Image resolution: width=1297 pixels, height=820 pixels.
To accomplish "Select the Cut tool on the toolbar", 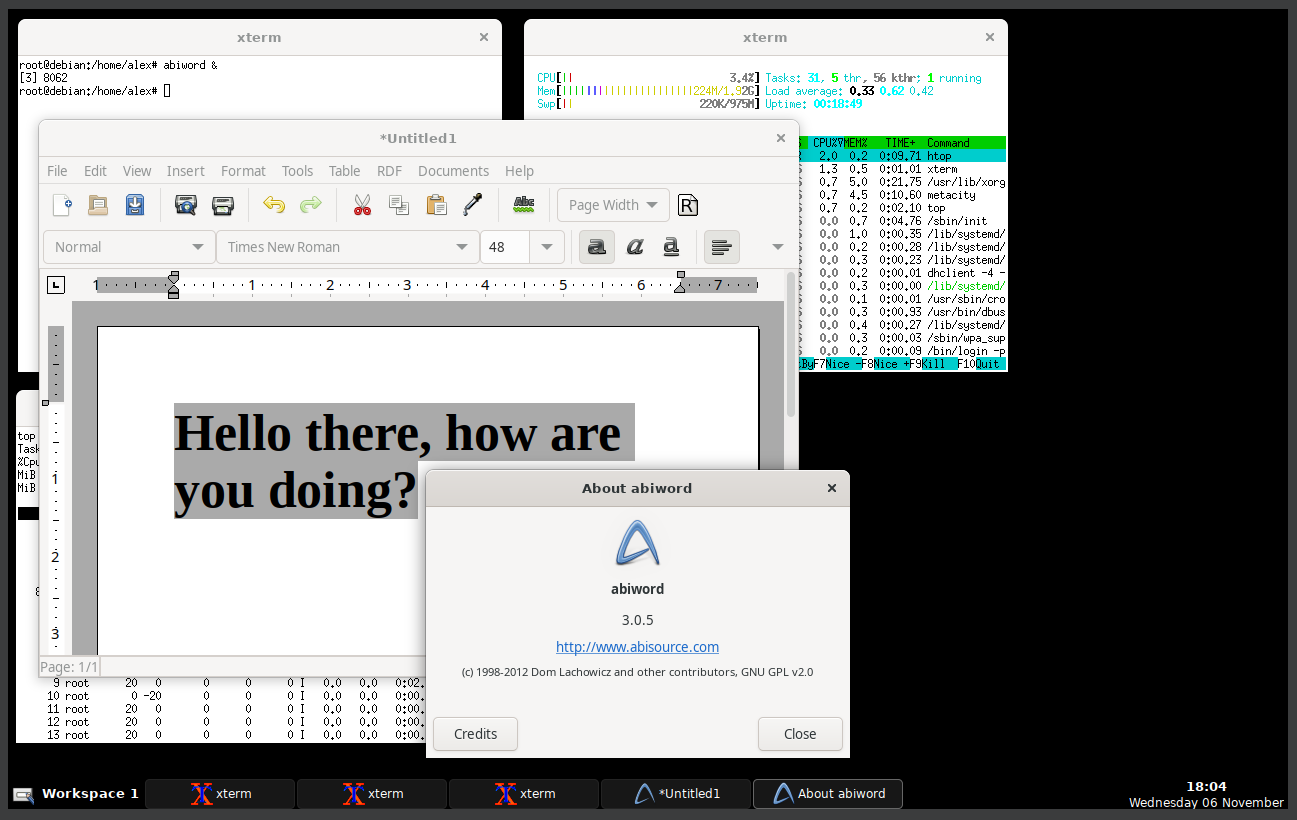I will [362, 205].
